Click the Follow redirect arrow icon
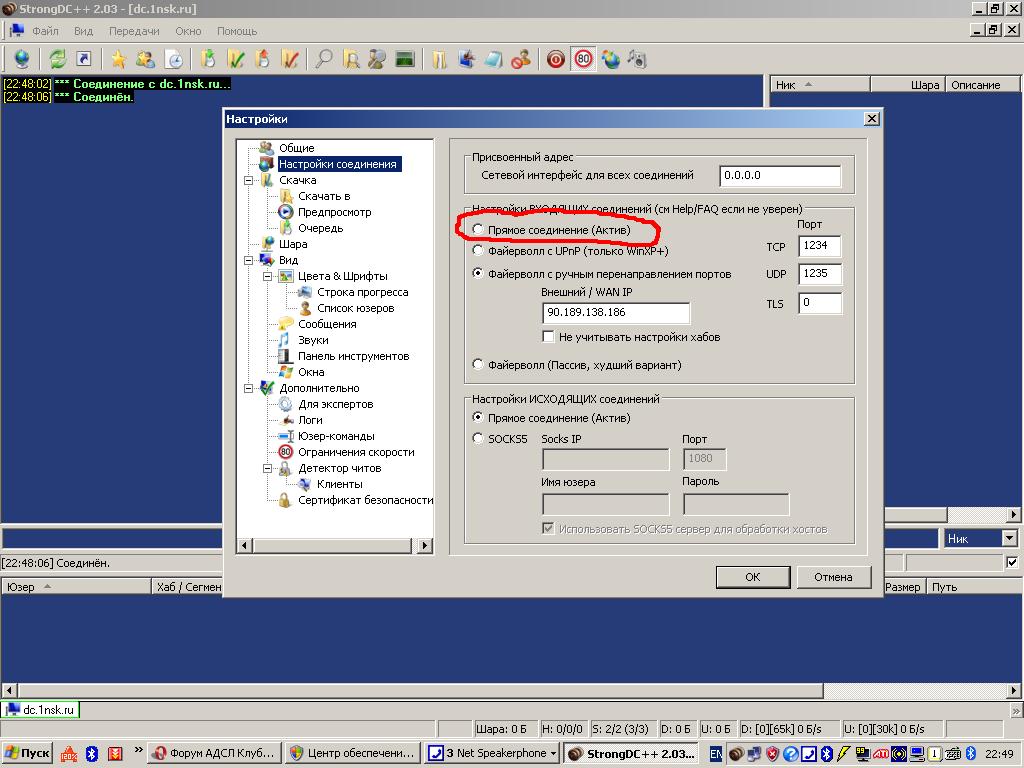Viewport: 1024px width, 768px height. coord(84,59)
